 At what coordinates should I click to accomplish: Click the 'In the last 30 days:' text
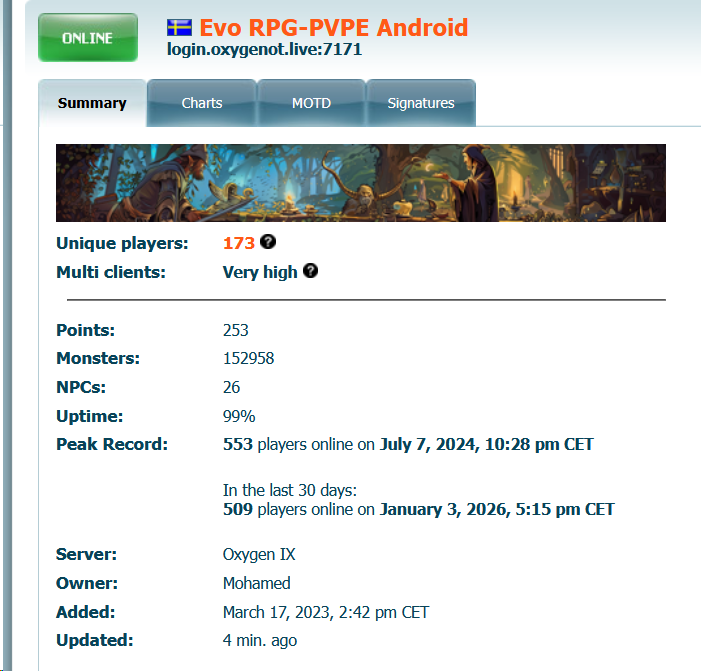click(x=290, y=490)
